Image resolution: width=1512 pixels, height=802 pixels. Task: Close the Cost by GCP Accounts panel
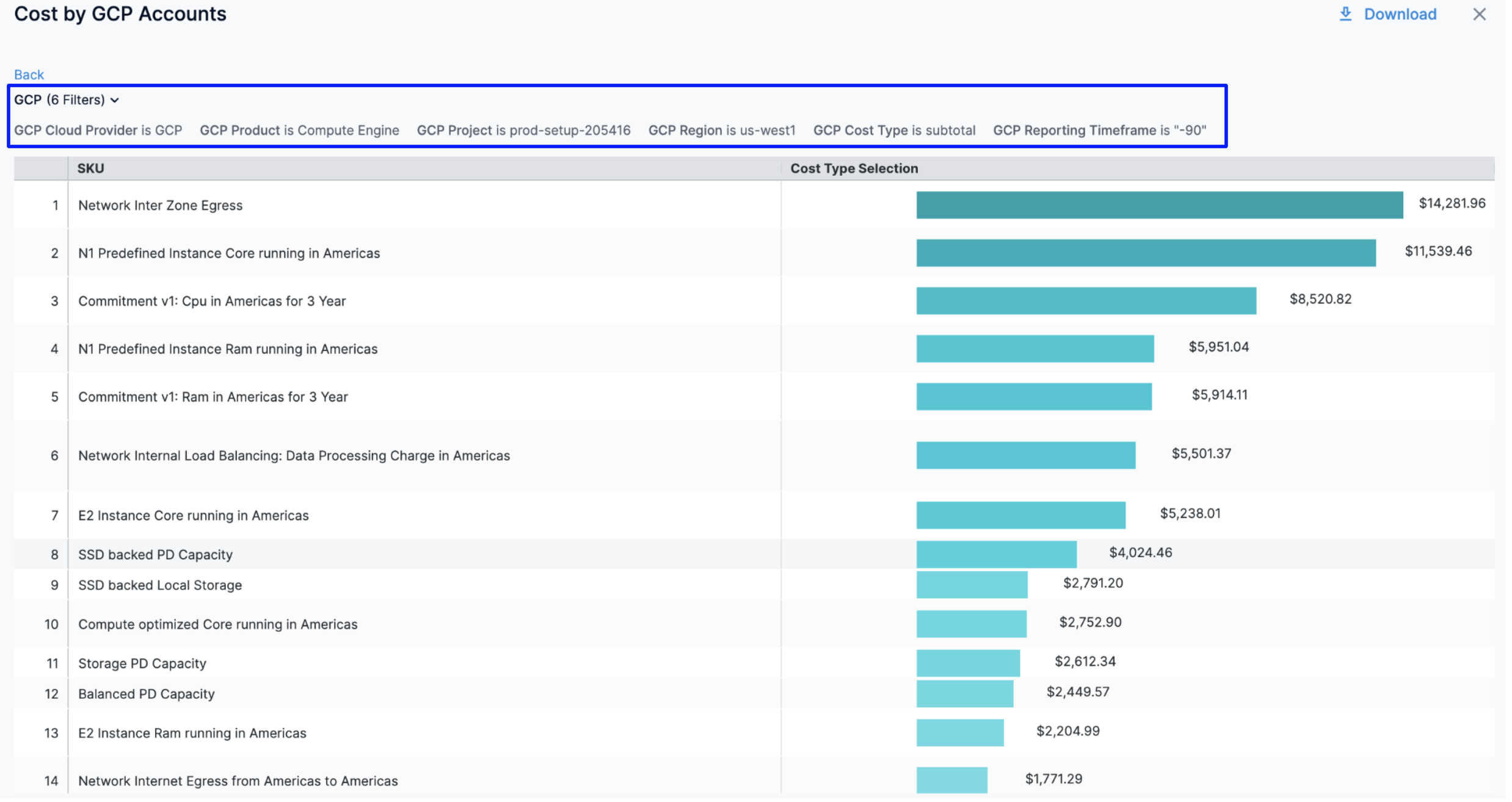(1478, 14)
